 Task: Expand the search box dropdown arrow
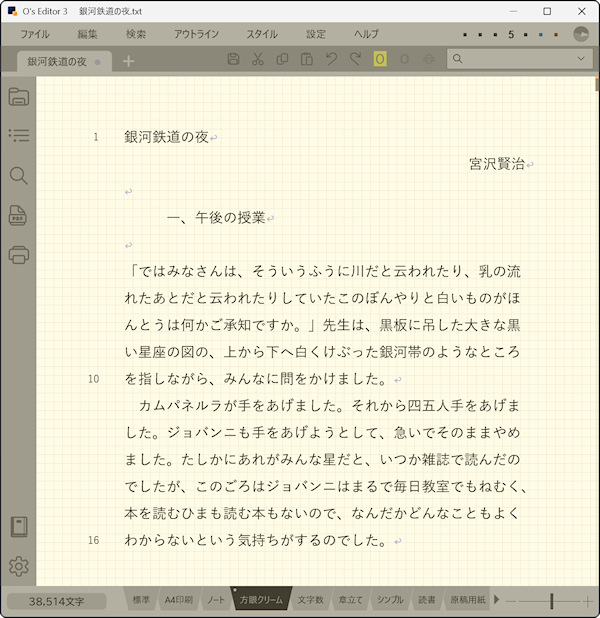(x=581, y=60)
